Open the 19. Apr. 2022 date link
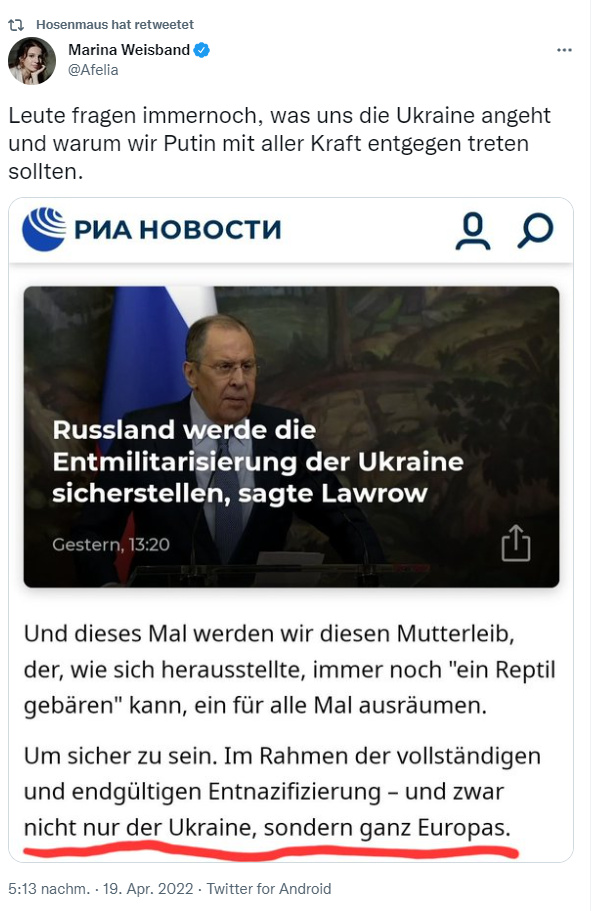Image resolution: width=599 pixels, height=911 pixels. 148,889
